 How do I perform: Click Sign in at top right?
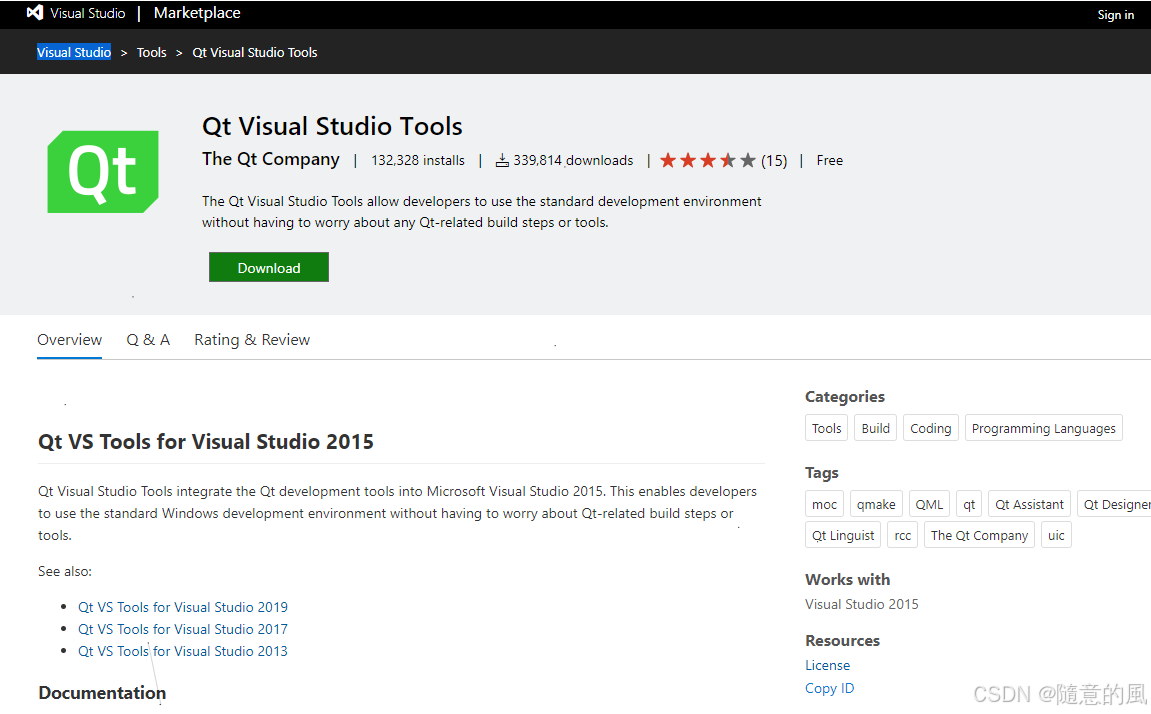click(1115, 15)
